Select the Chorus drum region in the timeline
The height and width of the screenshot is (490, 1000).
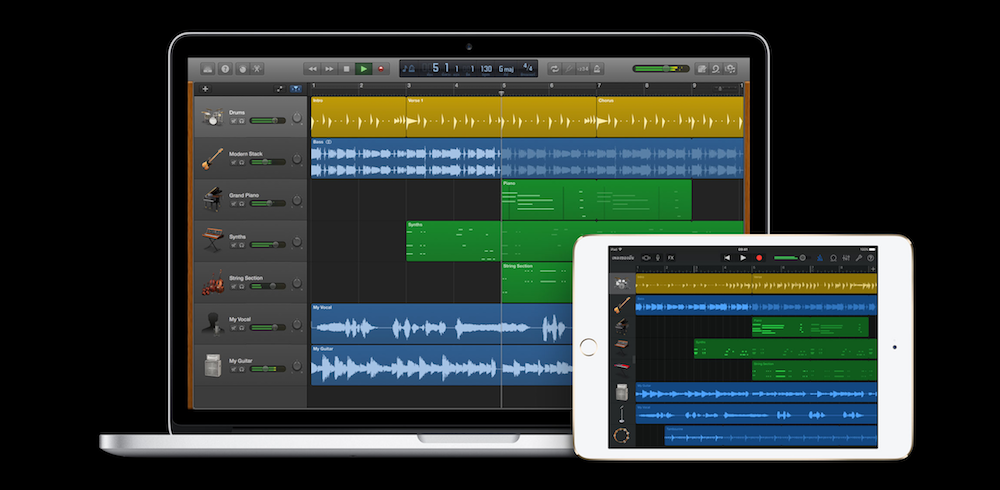coord(668,118)
